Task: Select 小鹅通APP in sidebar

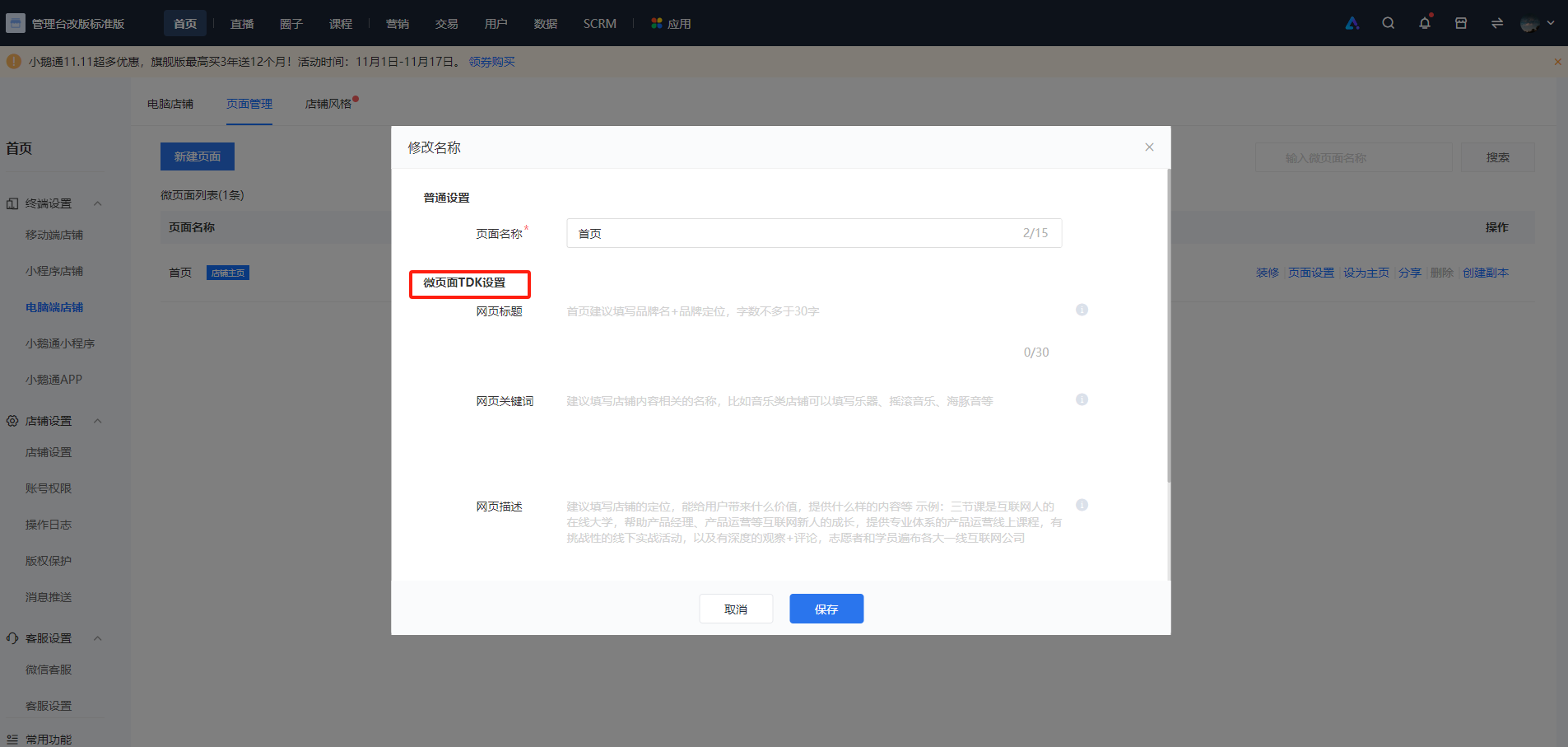Action: point(54,380)
